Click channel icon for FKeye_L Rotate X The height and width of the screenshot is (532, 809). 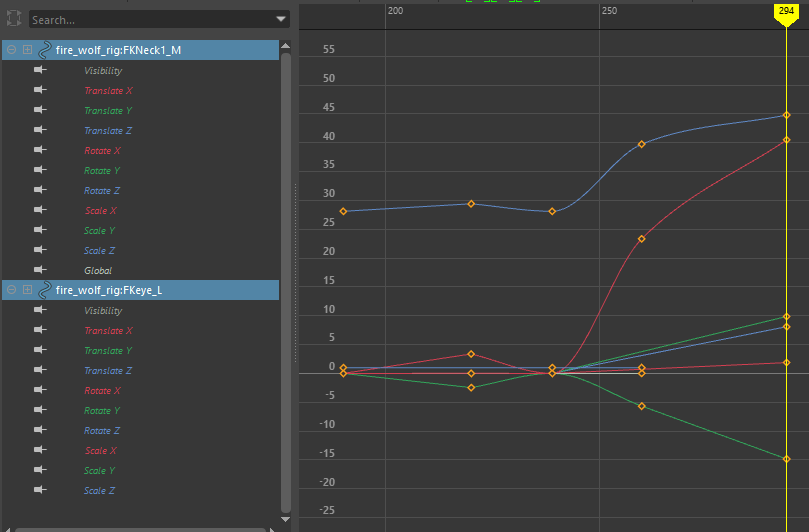click(x=40, y=390)
